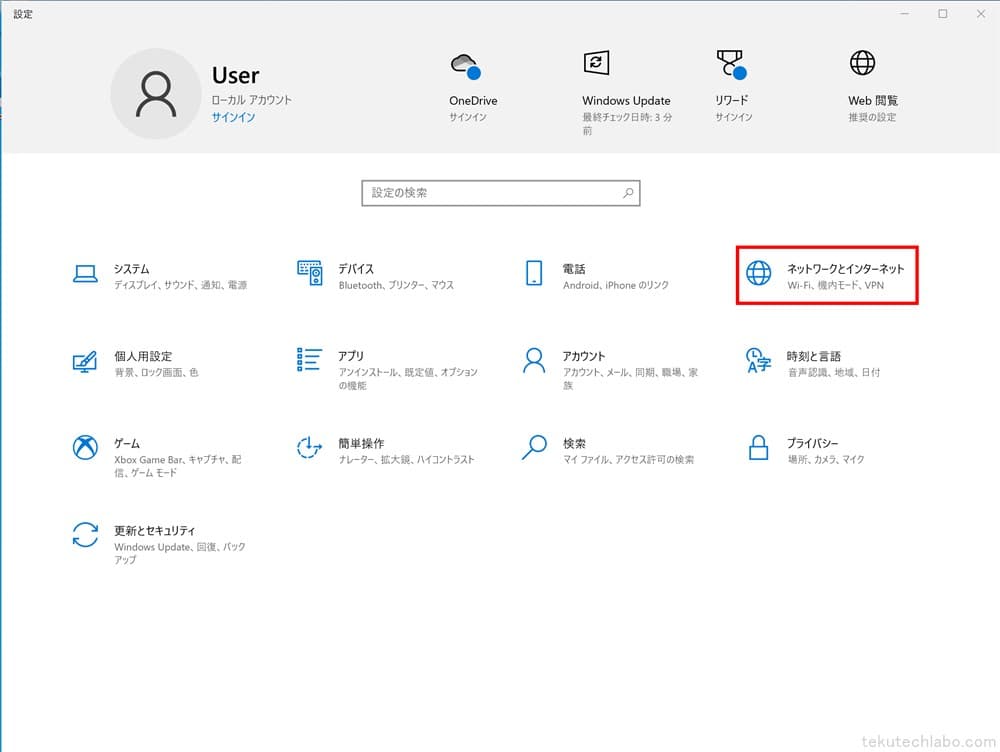Open the 更新とセキュリティ sync arrows icon
1000x752 pixels.
(85, 535)
